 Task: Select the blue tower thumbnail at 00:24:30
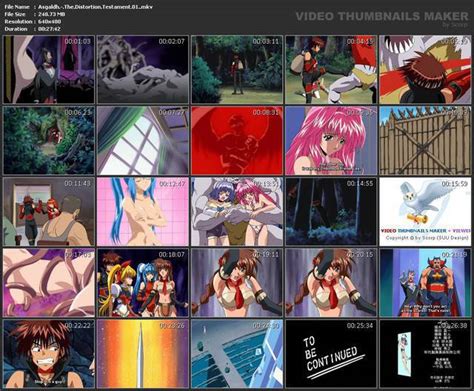tap(237, 354)
